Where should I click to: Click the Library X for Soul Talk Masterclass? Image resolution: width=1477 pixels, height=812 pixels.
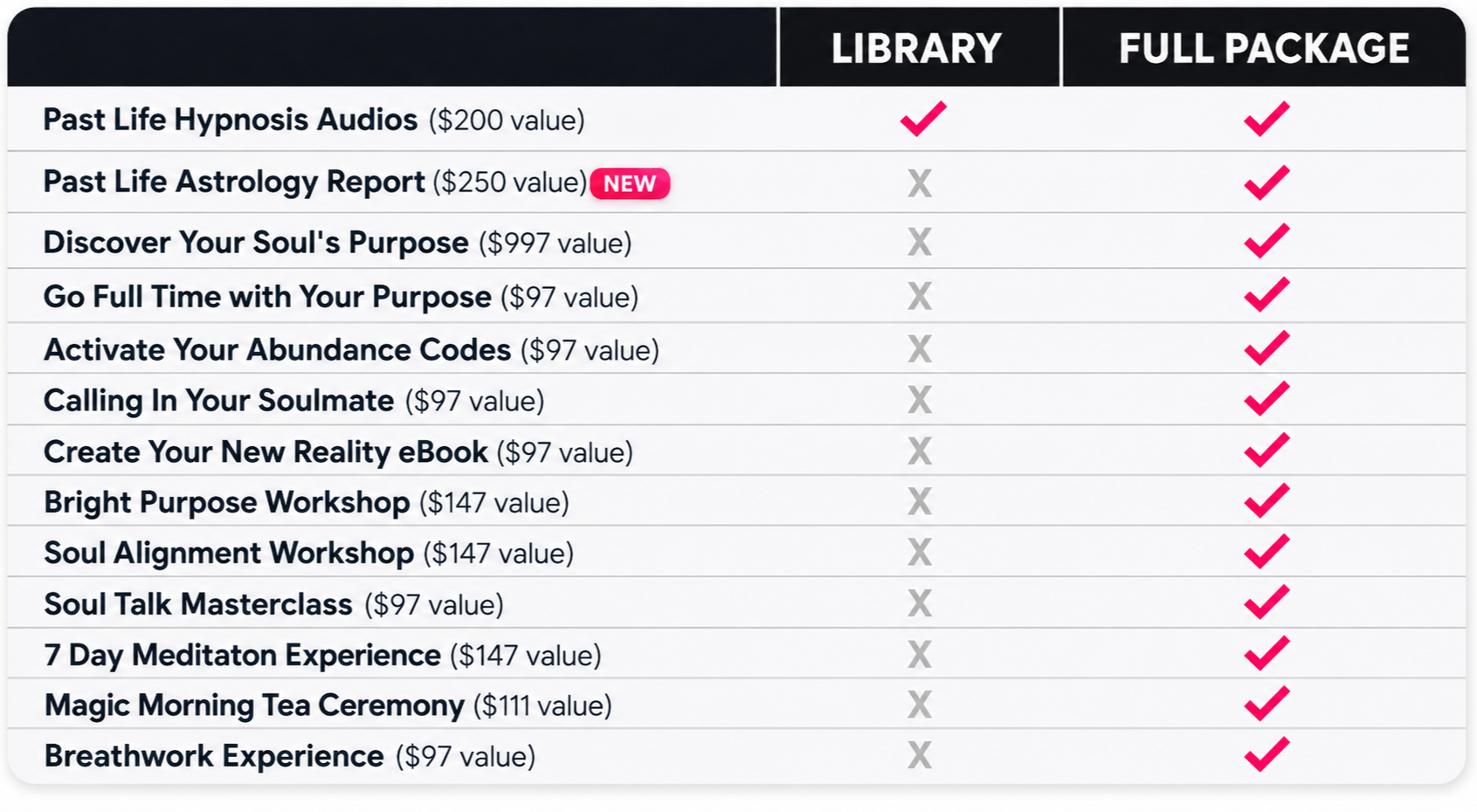point(920,603)
